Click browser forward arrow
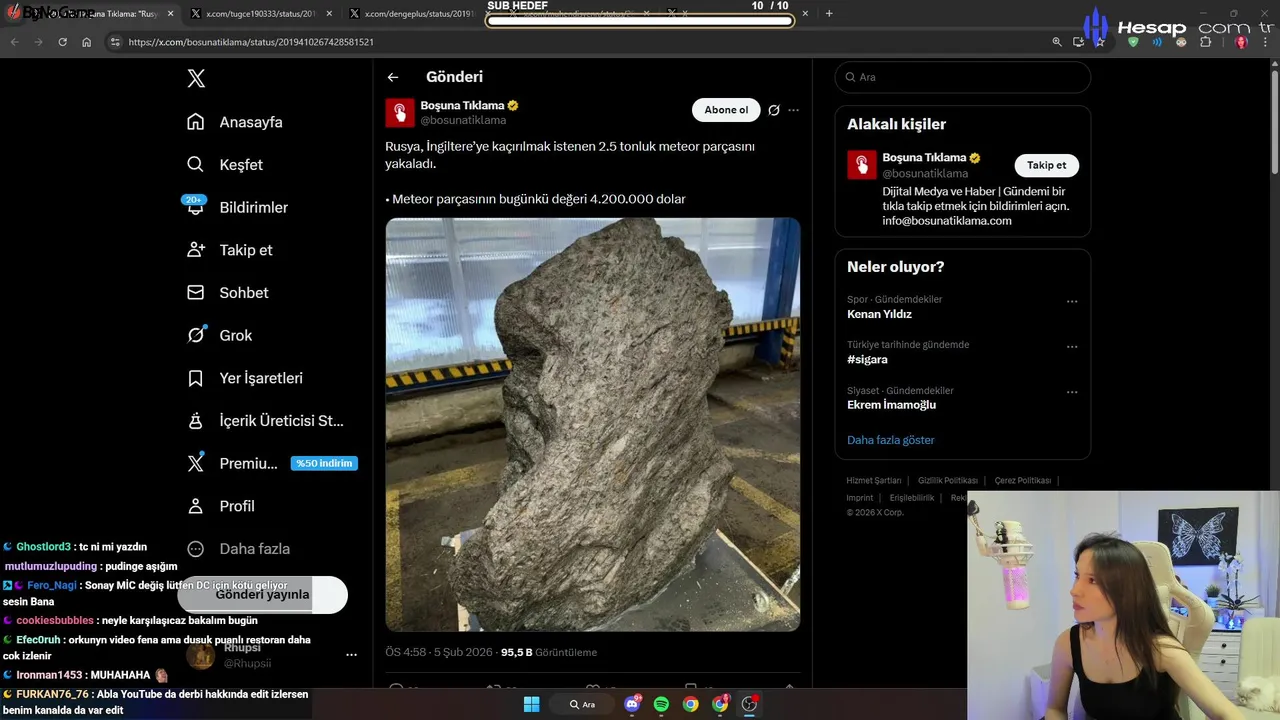Screen dimensions: 1280x720 (38, 42)
